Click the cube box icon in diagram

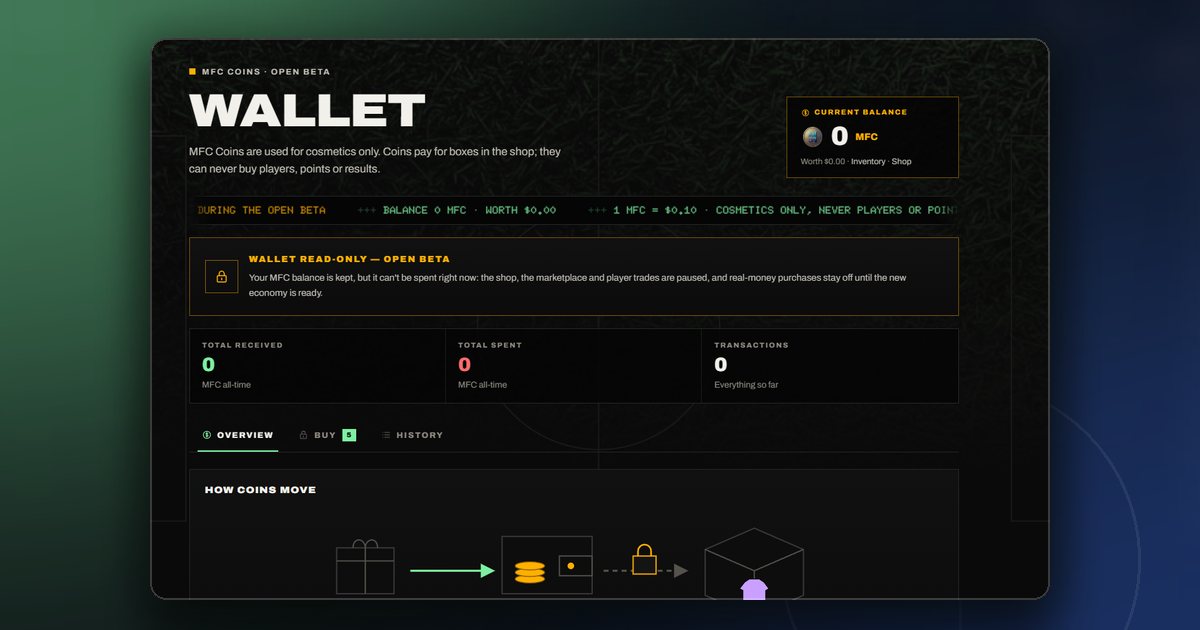[x=754, y=563]
